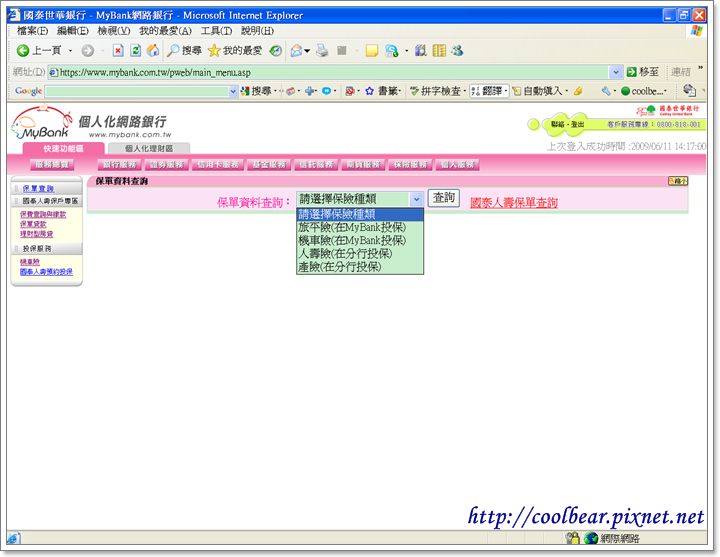The width and height of the screenshot is (720, 557).
Task: Click the highlighter pen icon on the Google toolbar
Action: coord(578,91)
